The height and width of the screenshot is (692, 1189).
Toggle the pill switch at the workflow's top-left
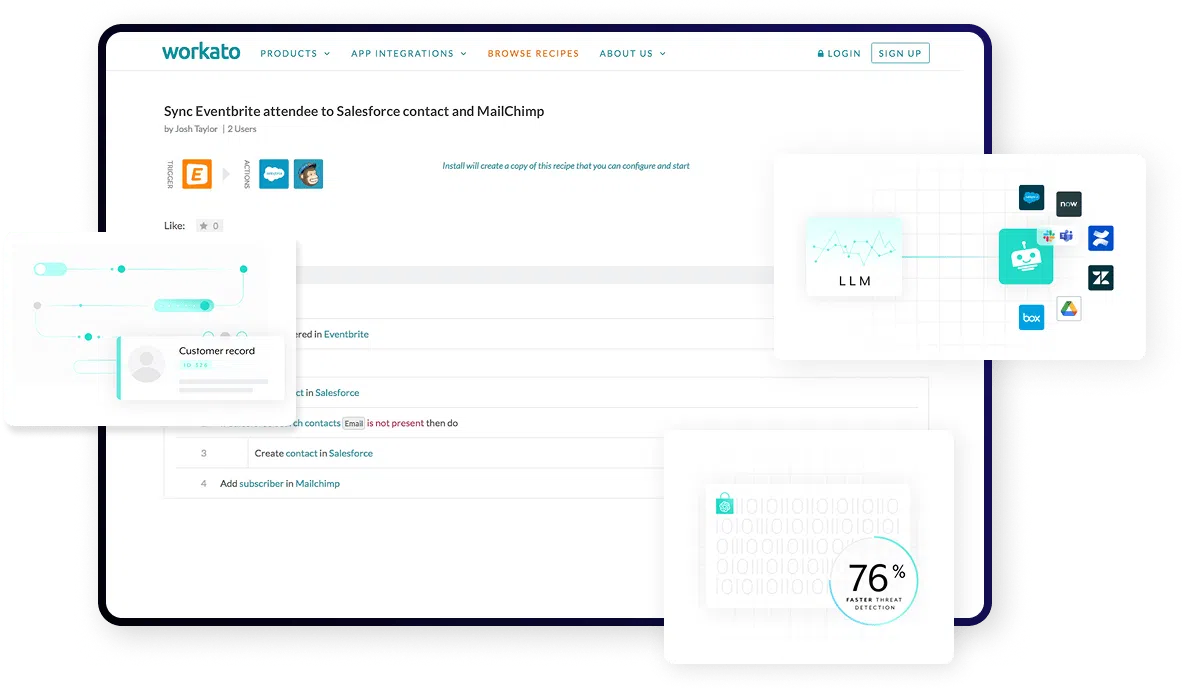[50, 269]
